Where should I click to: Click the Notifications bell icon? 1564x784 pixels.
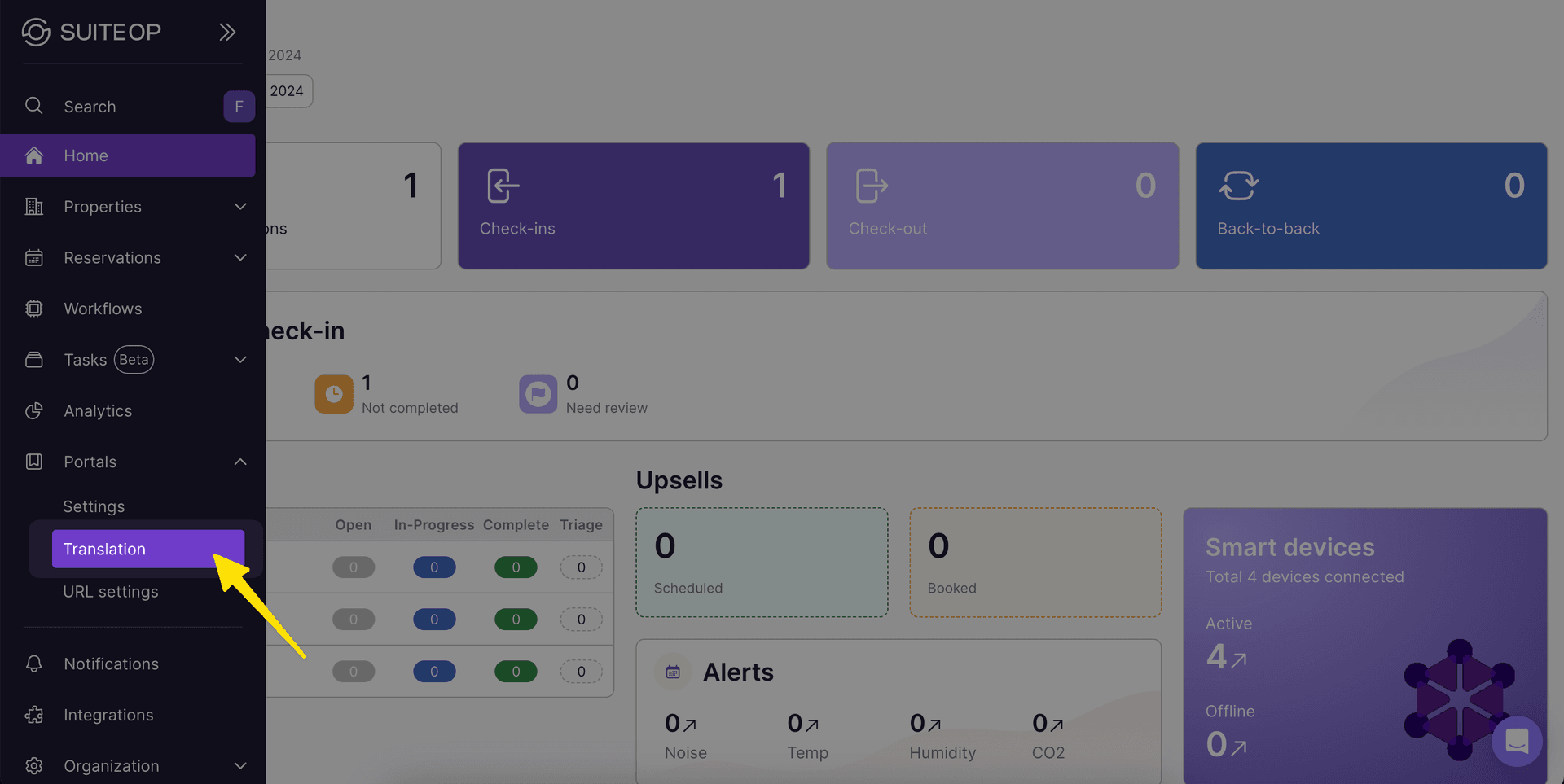coord(34,664)
